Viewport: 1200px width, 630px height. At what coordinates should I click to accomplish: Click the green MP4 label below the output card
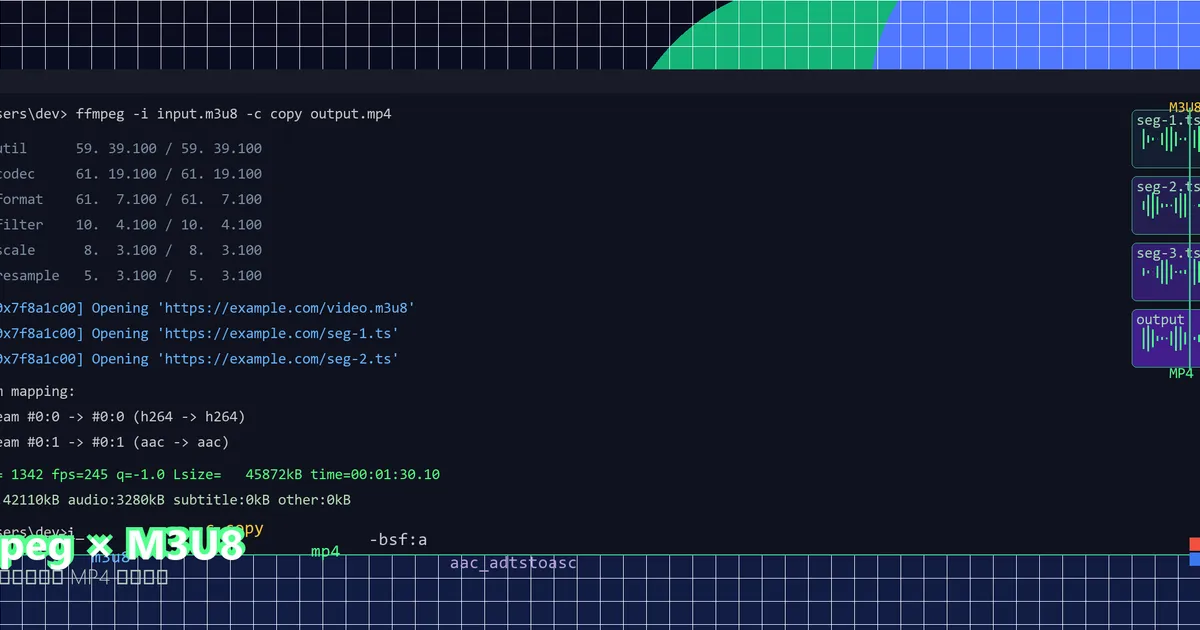click(1182, 373)
